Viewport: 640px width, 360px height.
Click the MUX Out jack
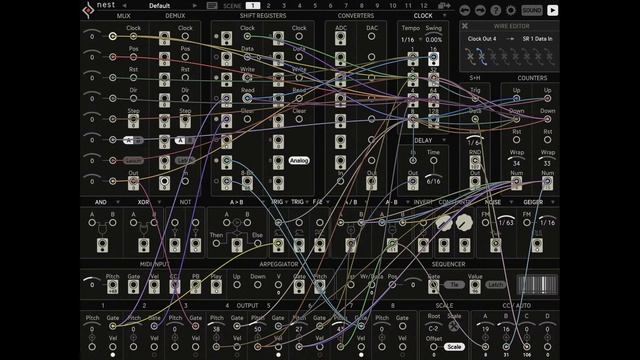133,182
